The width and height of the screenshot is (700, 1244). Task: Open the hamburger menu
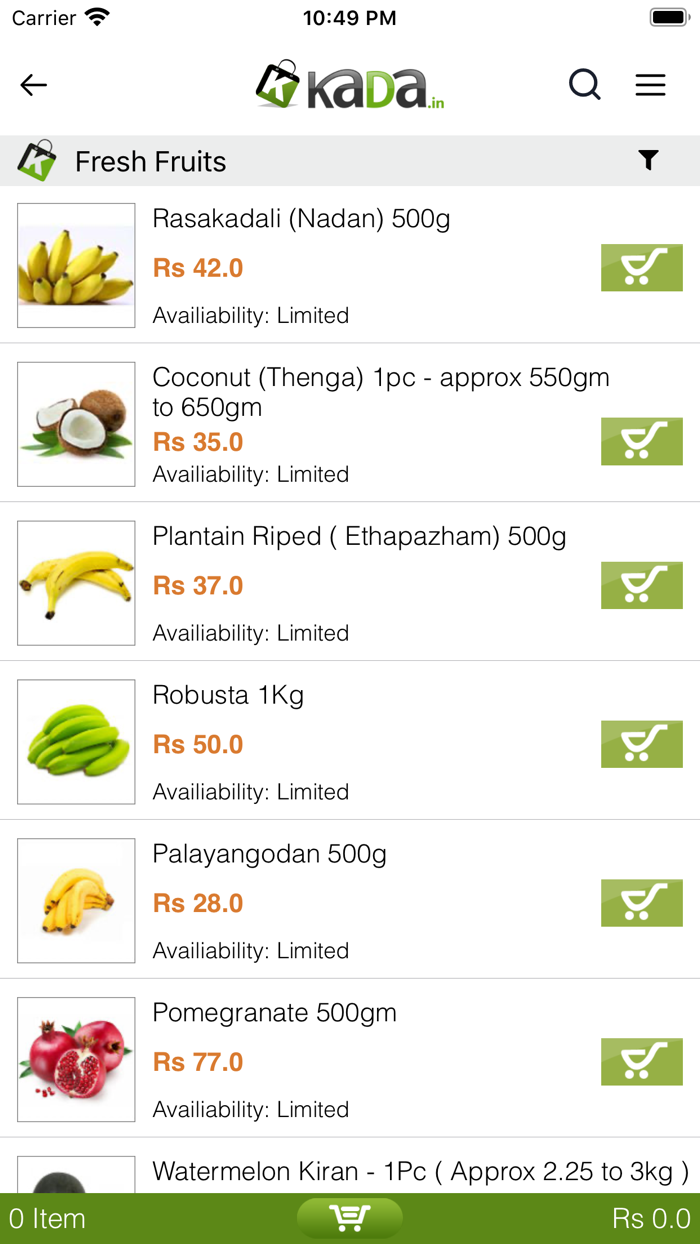[650, 85]
